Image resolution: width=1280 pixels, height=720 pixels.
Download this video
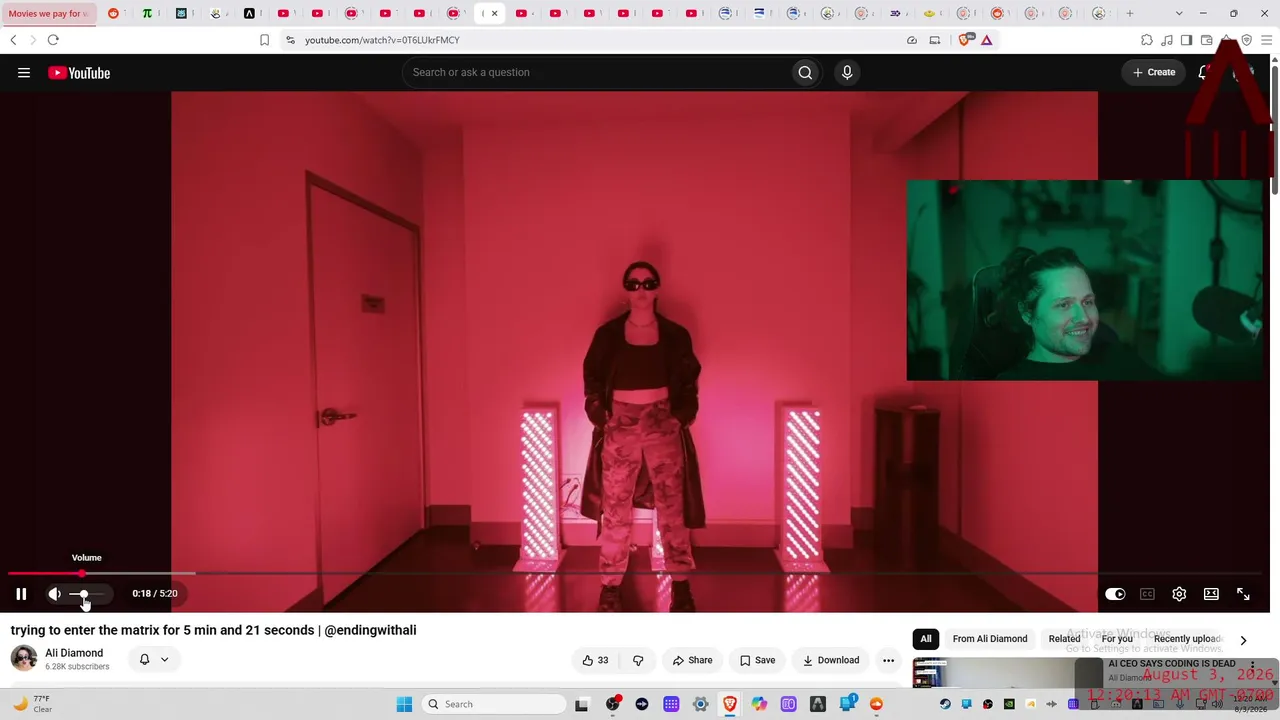831,660
